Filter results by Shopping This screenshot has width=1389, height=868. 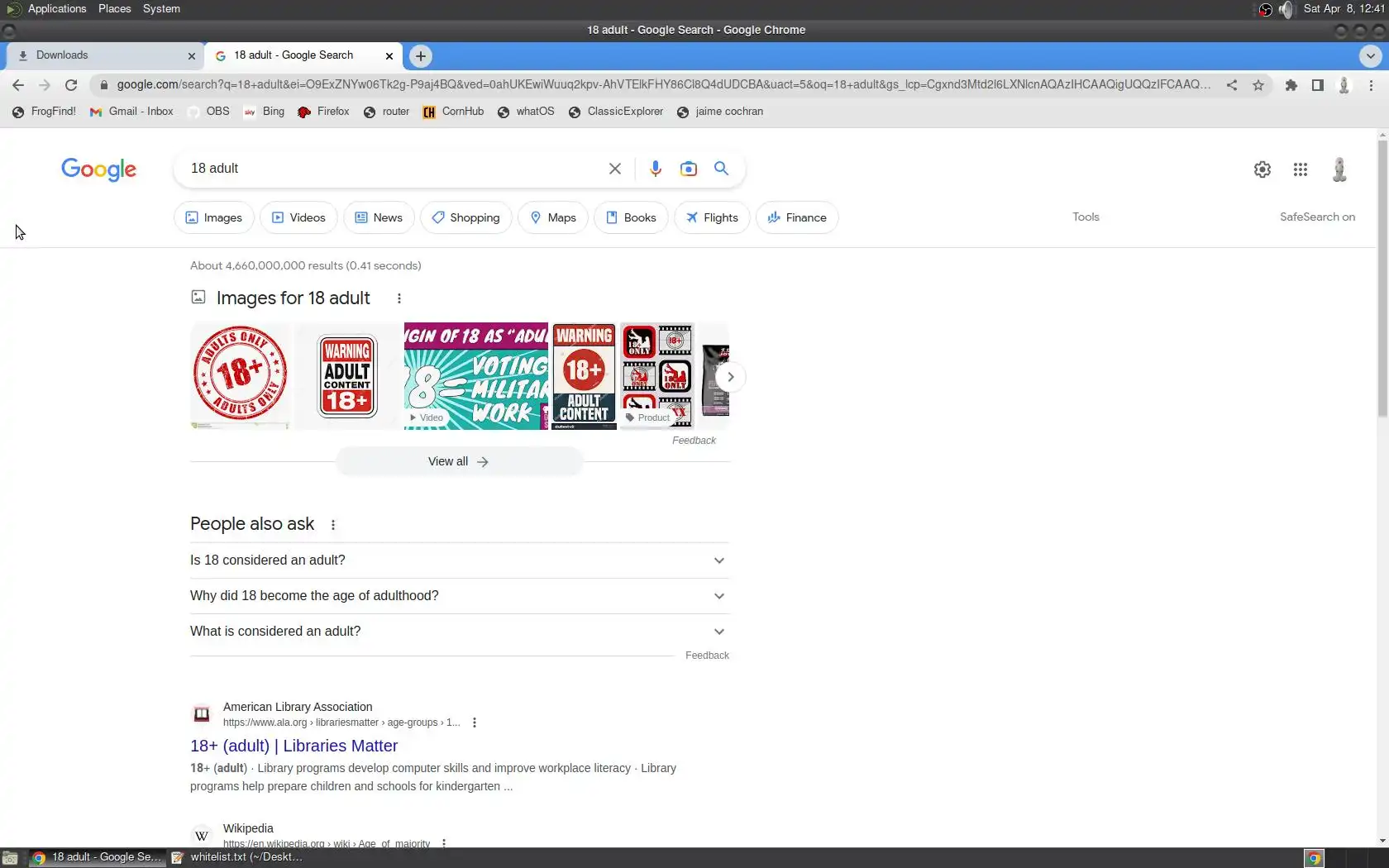pyautogui.click(x=466, y=217)
